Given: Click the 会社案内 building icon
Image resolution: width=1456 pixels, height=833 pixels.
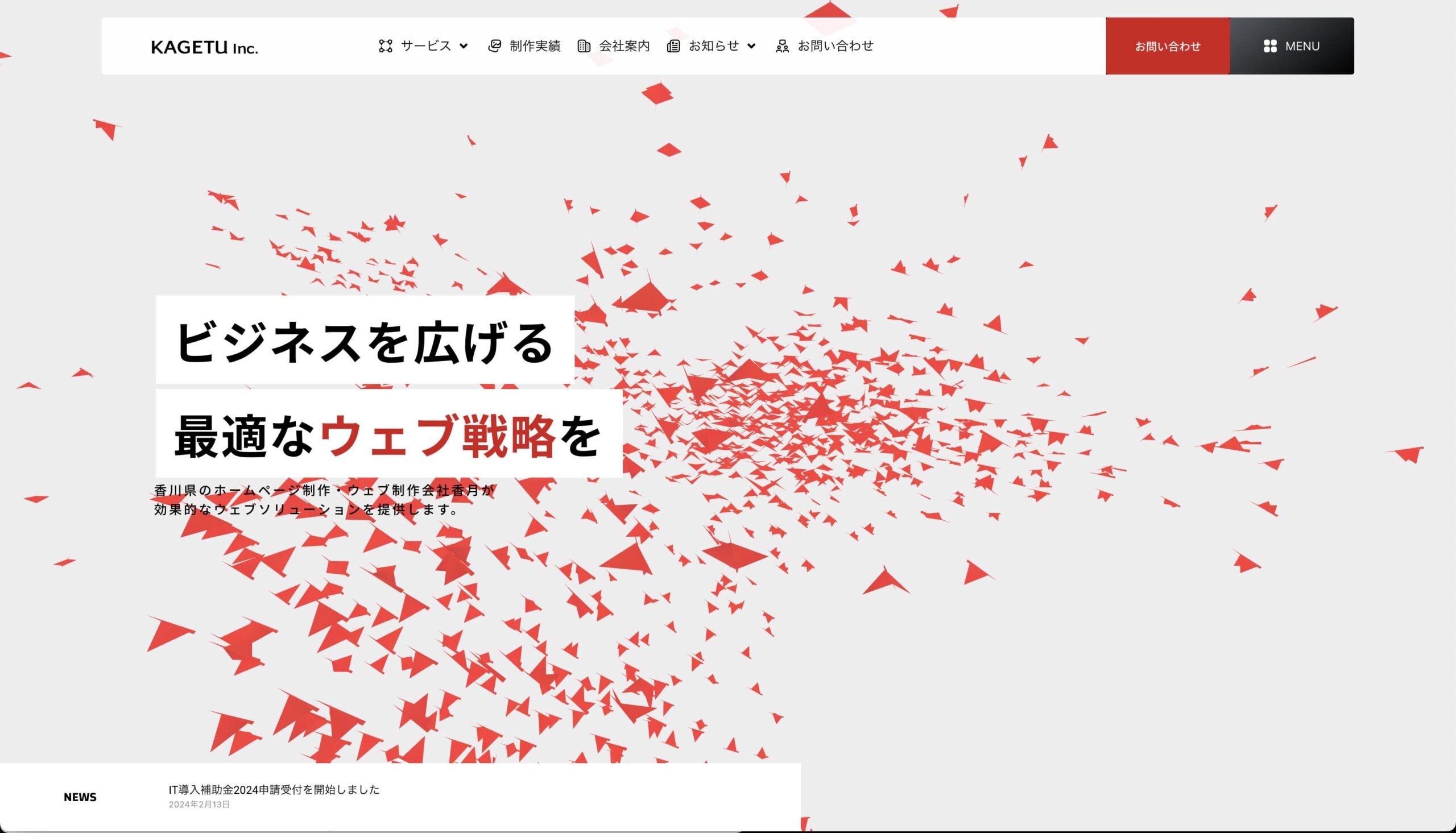Looking at the screenshot, I should [x=584, y=47].
